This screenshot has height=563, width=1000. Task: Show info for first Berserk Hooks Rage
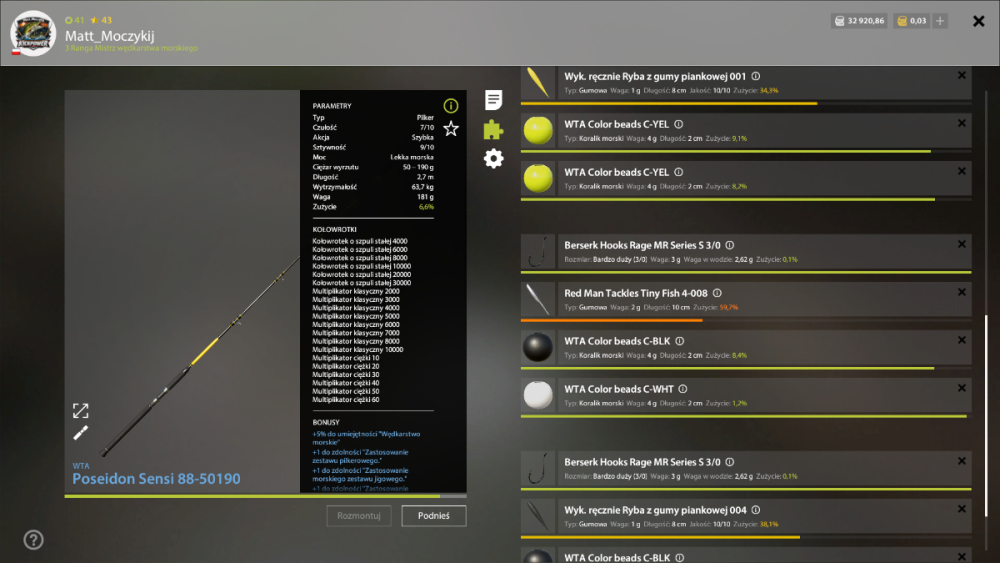(730, 245)
